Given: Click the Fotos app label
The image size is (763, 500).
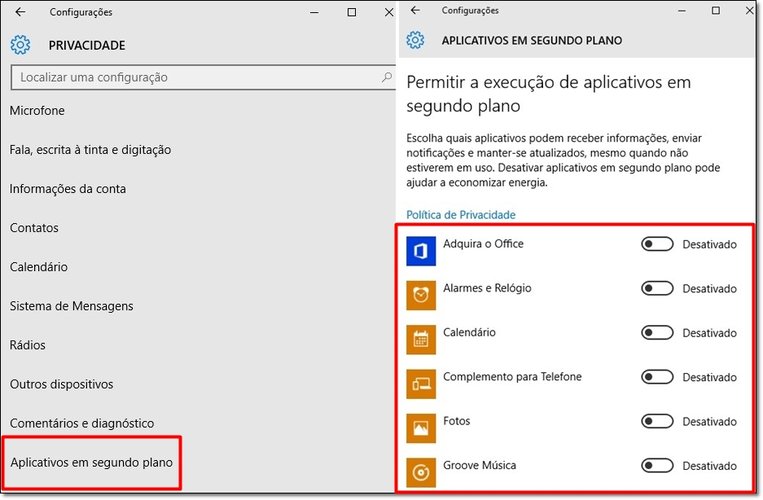Looking at the screenshot, I should pos(456,421).
